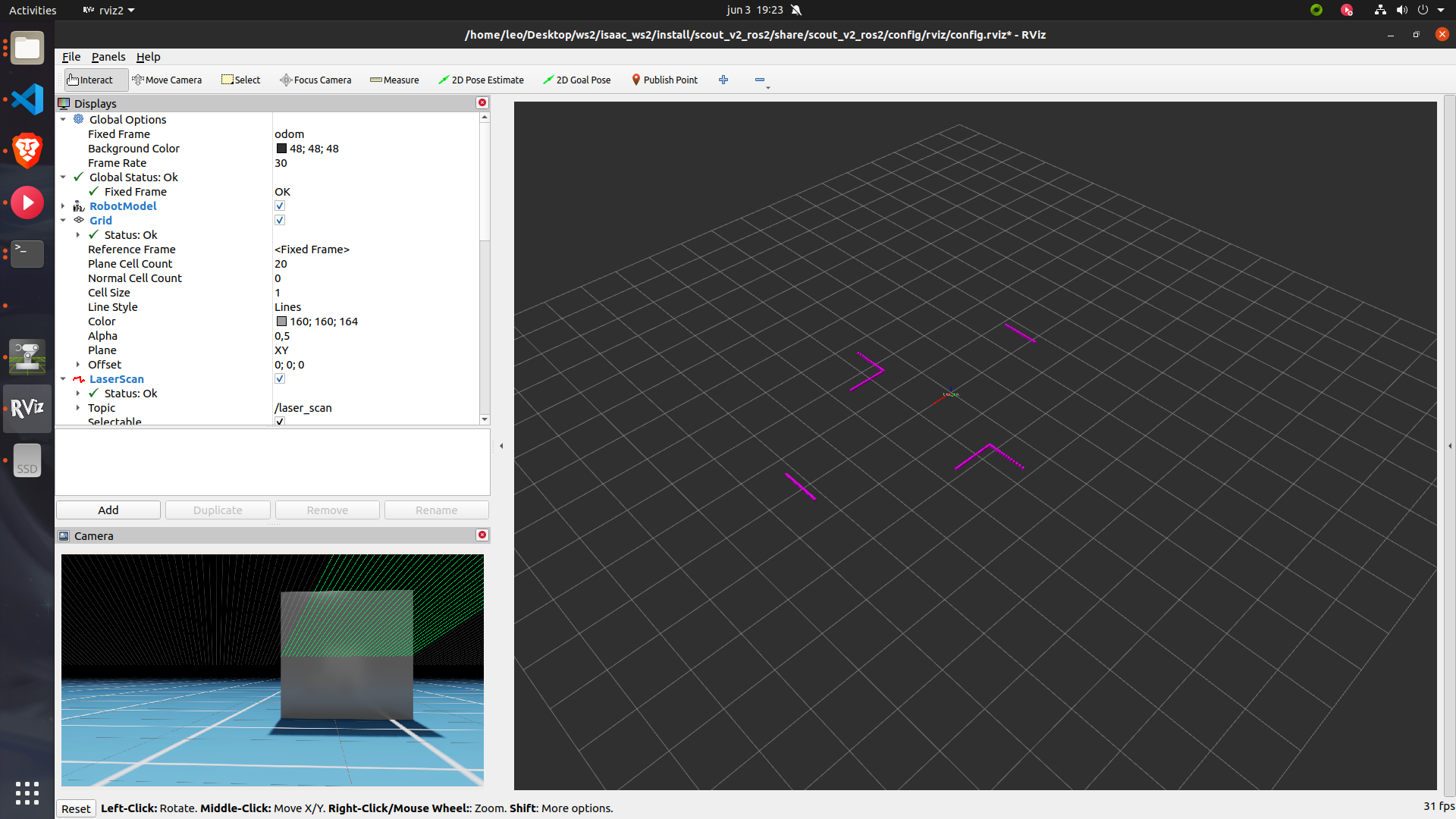Open Visual Studio Code from dock
The height and width of the screenshot is (819, 1456).
(x=27, y=99)
